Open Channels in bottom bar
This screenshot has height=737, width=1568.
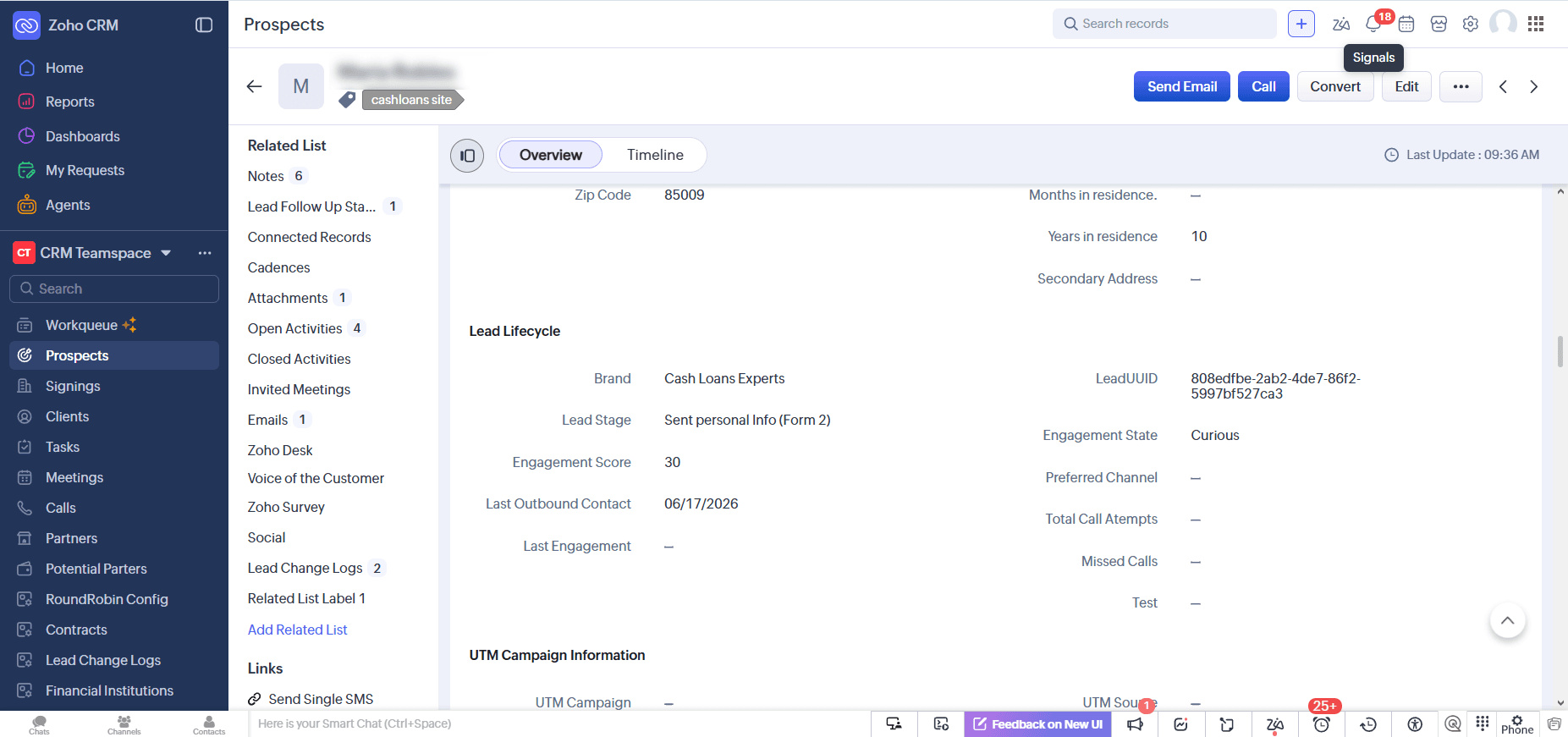pos(124,724)
